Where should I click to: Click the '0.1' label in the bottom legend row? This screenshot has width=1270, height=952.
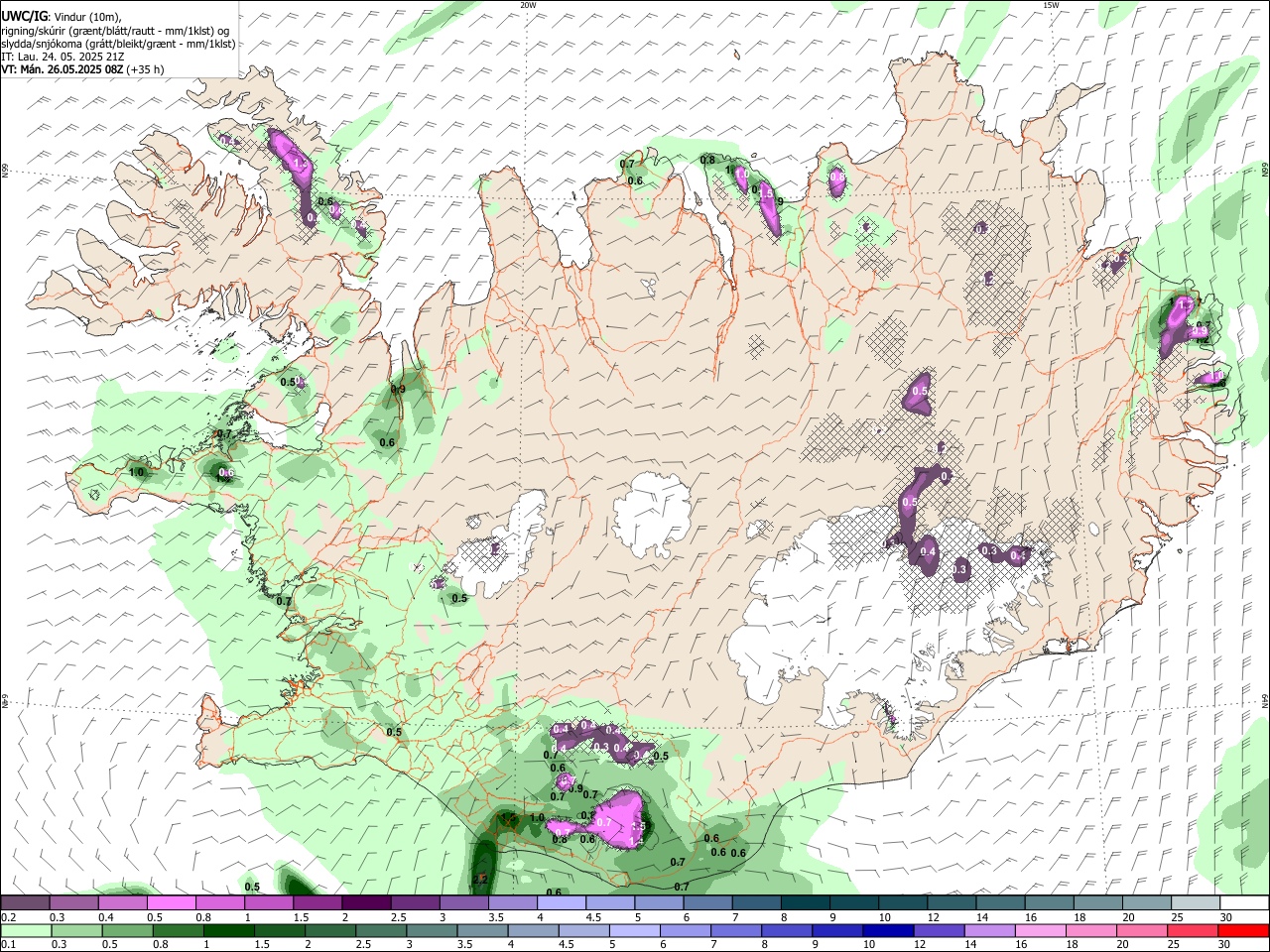pyautogui.click(x=8, y=945)
